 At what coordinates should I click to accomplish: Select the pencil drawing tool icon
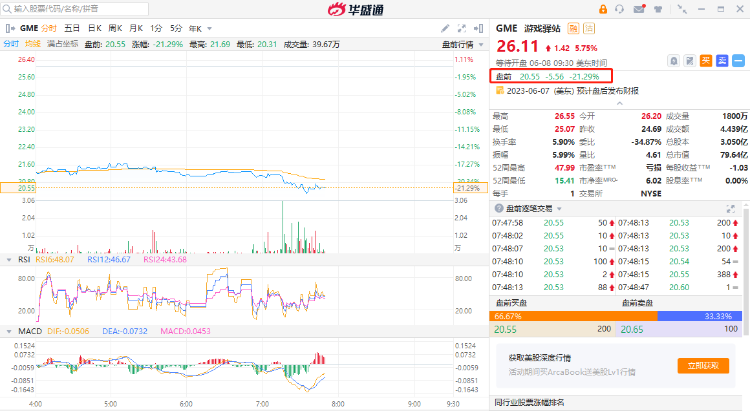coord(445,28)
